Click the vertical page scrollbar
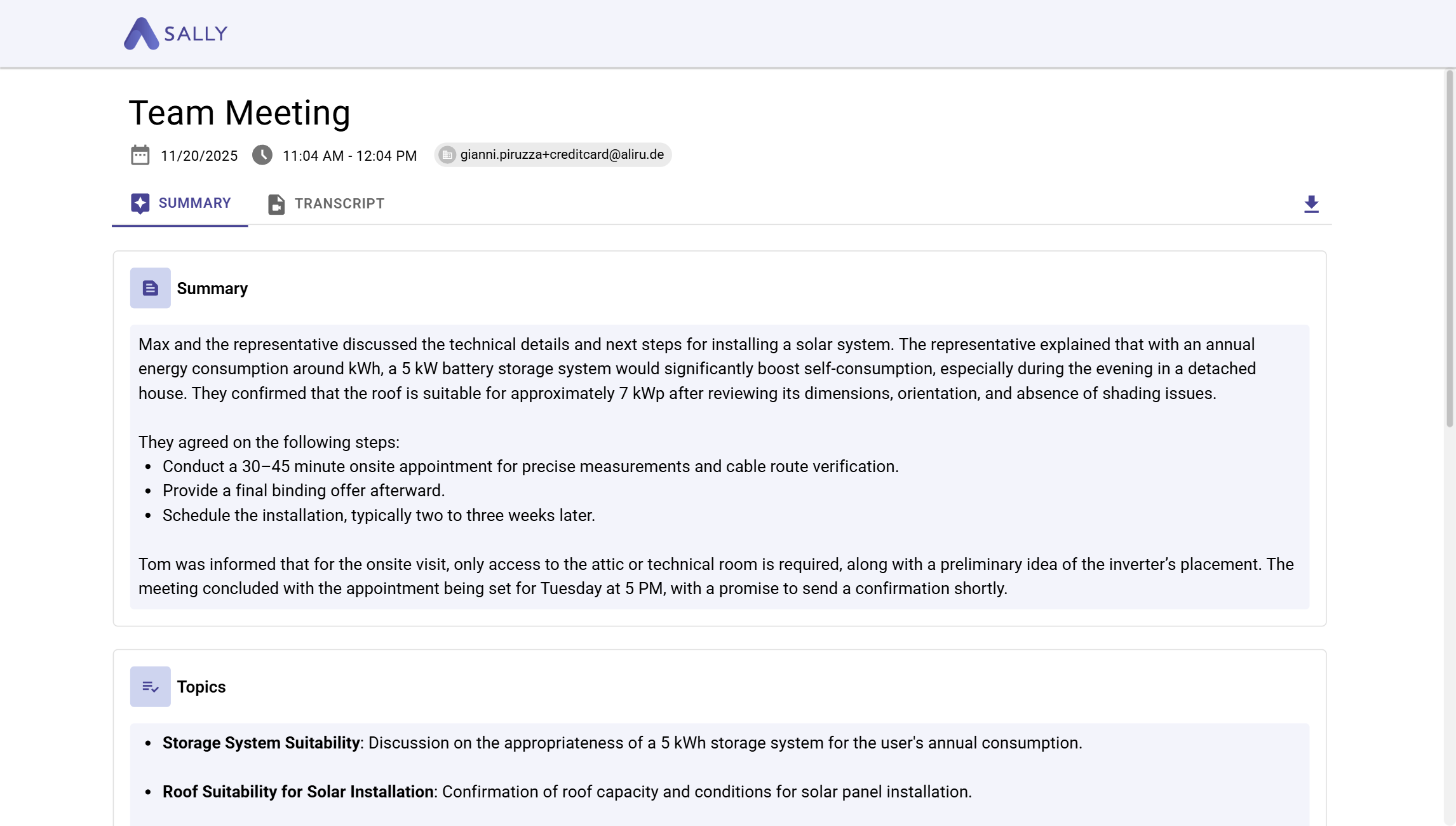This screenshot has width=1456, height=826. pyautogui.click(x=1450, y=248)
